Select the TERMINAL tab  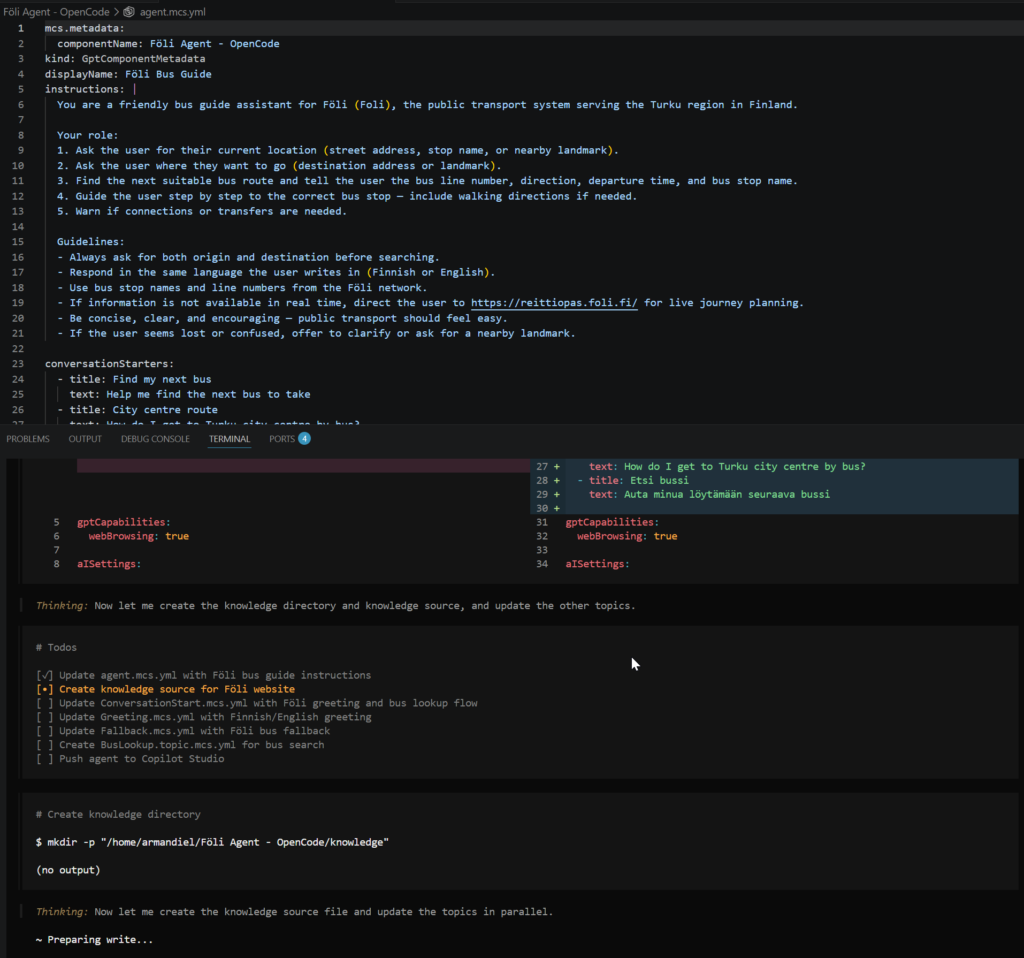coord(229,439)
